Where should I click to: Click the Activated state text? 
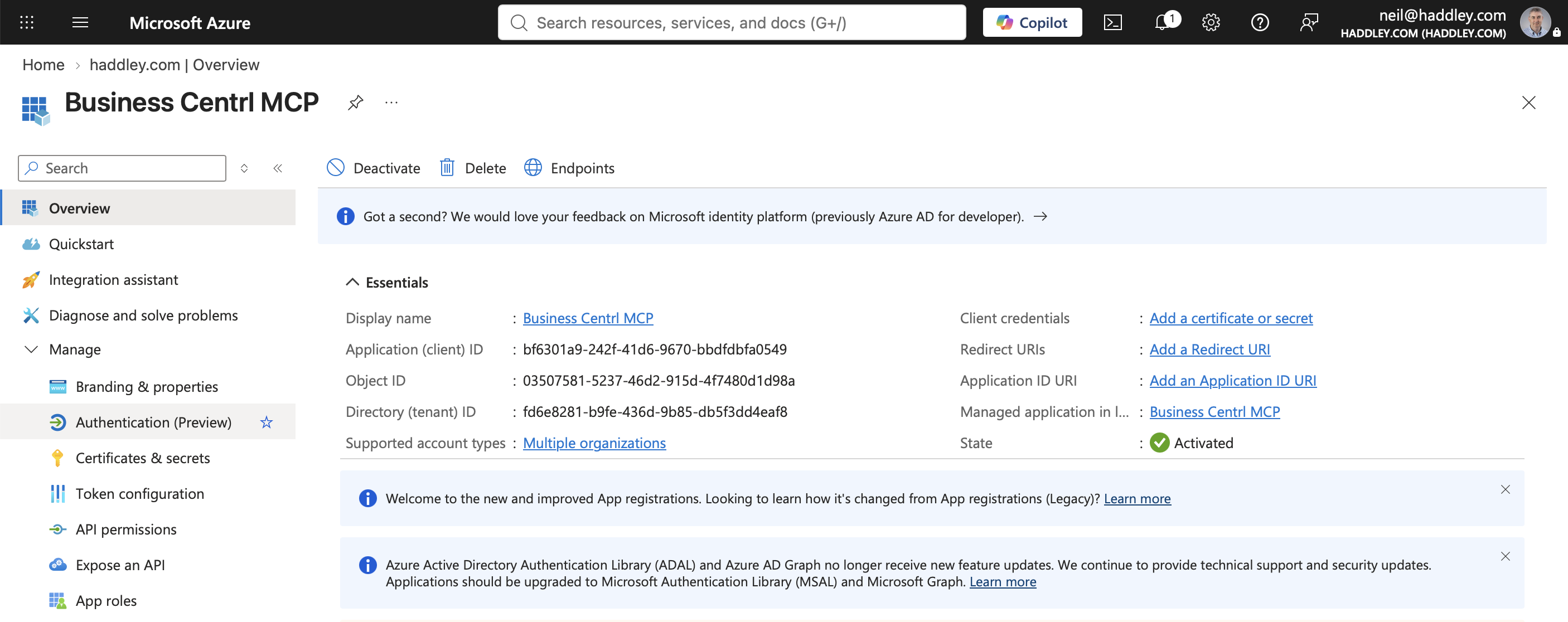point(1203,443)
